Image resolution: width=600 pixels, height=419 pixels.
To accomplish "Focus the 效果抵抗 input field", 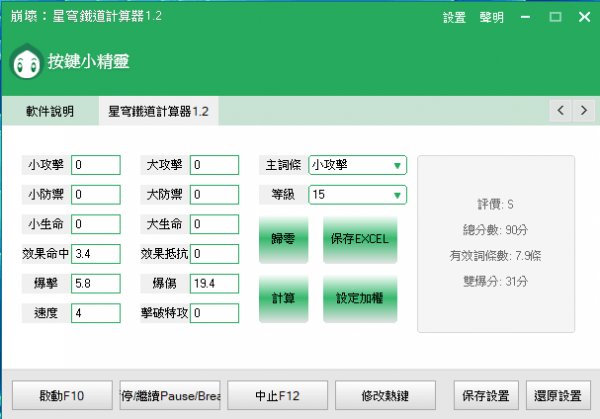I will (214, 254).
